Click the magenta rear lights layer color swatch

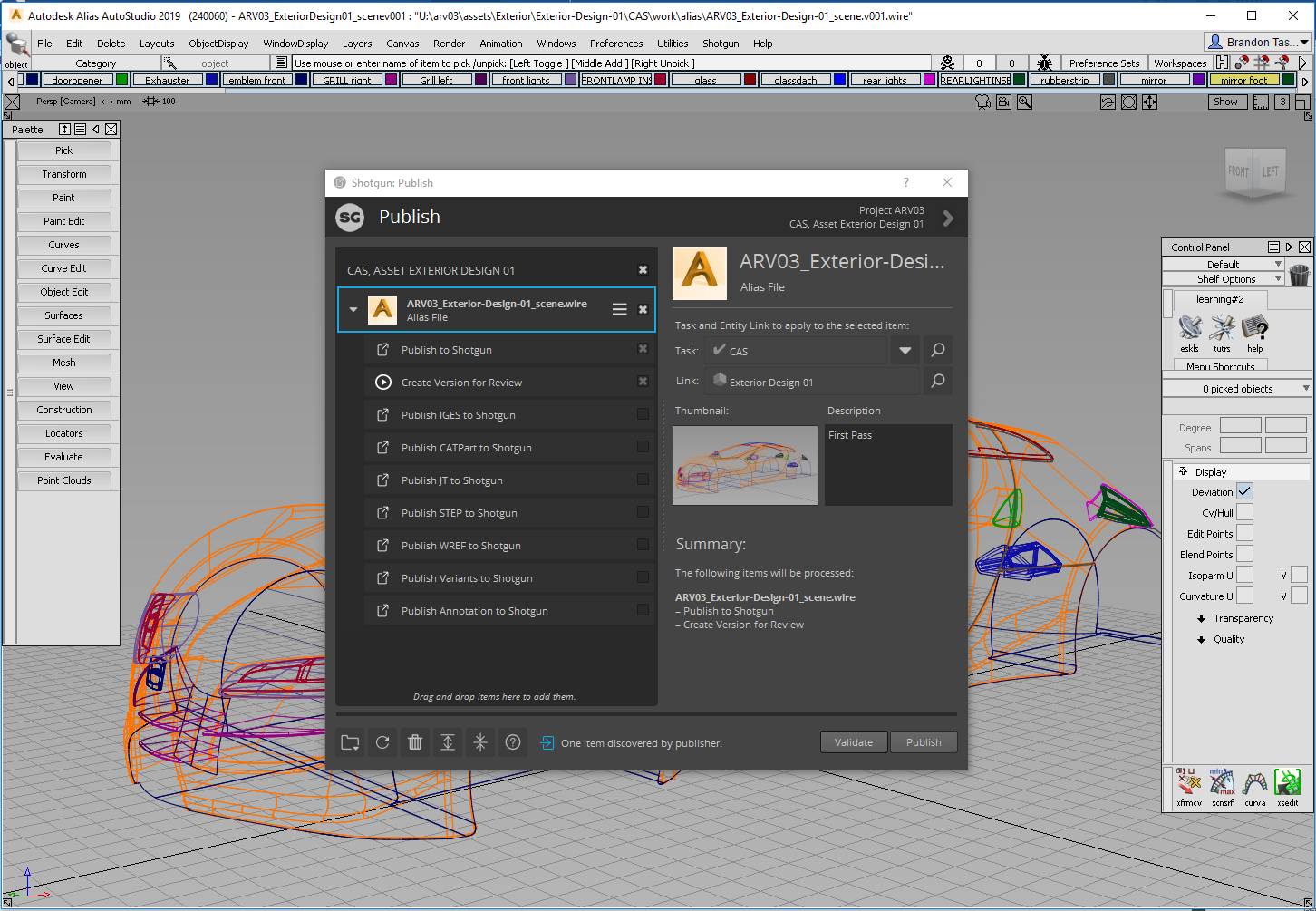click(x=930, y=80)
